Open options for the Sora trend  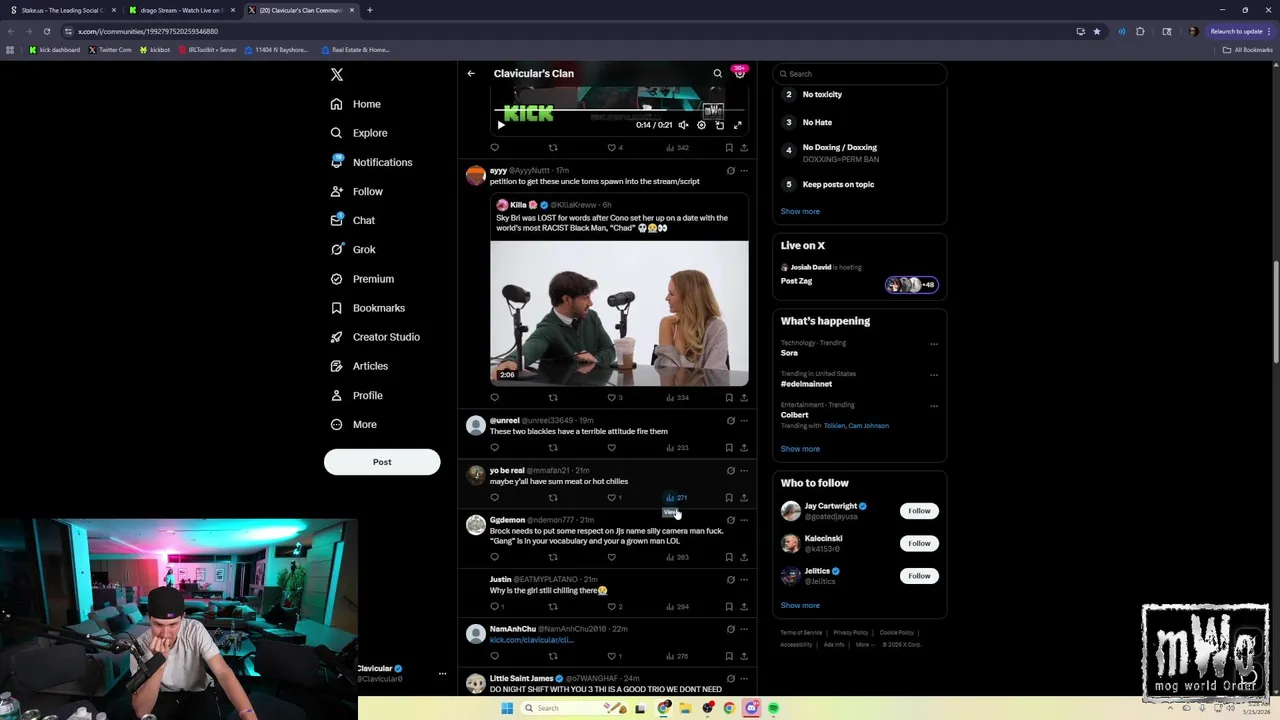click(x=934, y=344)
